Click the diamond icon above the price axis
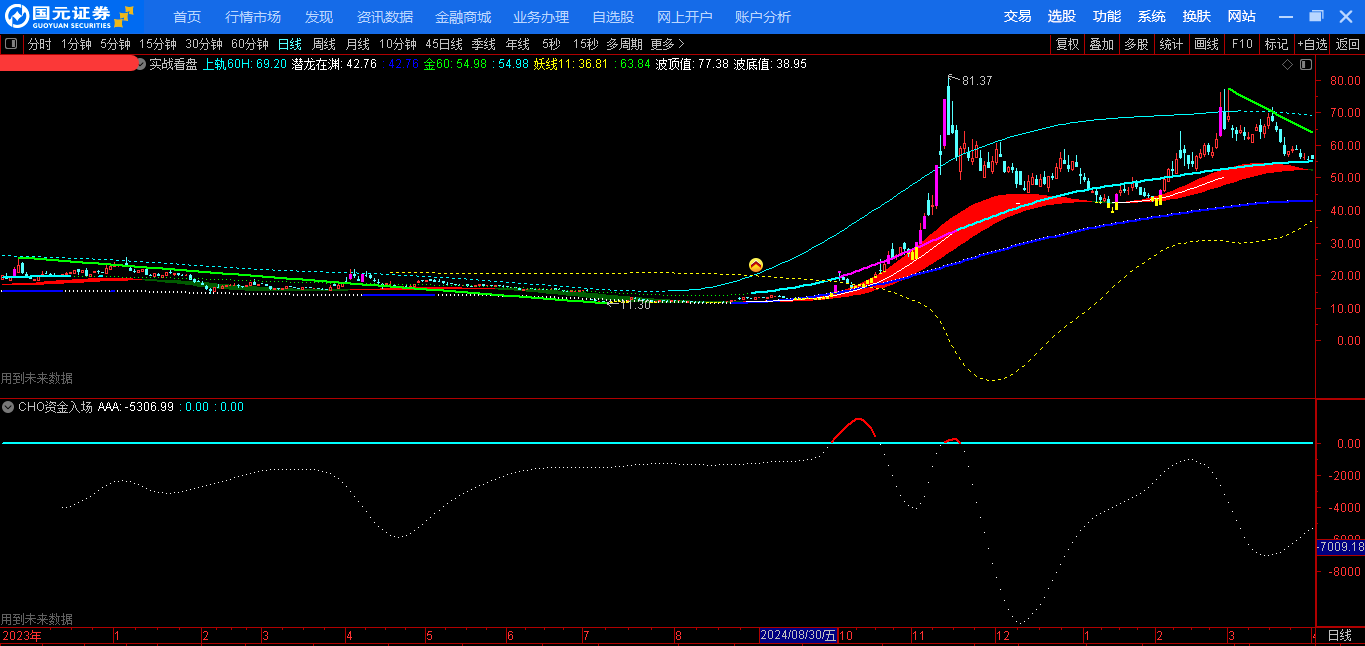This screenshot has height=646, width=1365. 1288,64
